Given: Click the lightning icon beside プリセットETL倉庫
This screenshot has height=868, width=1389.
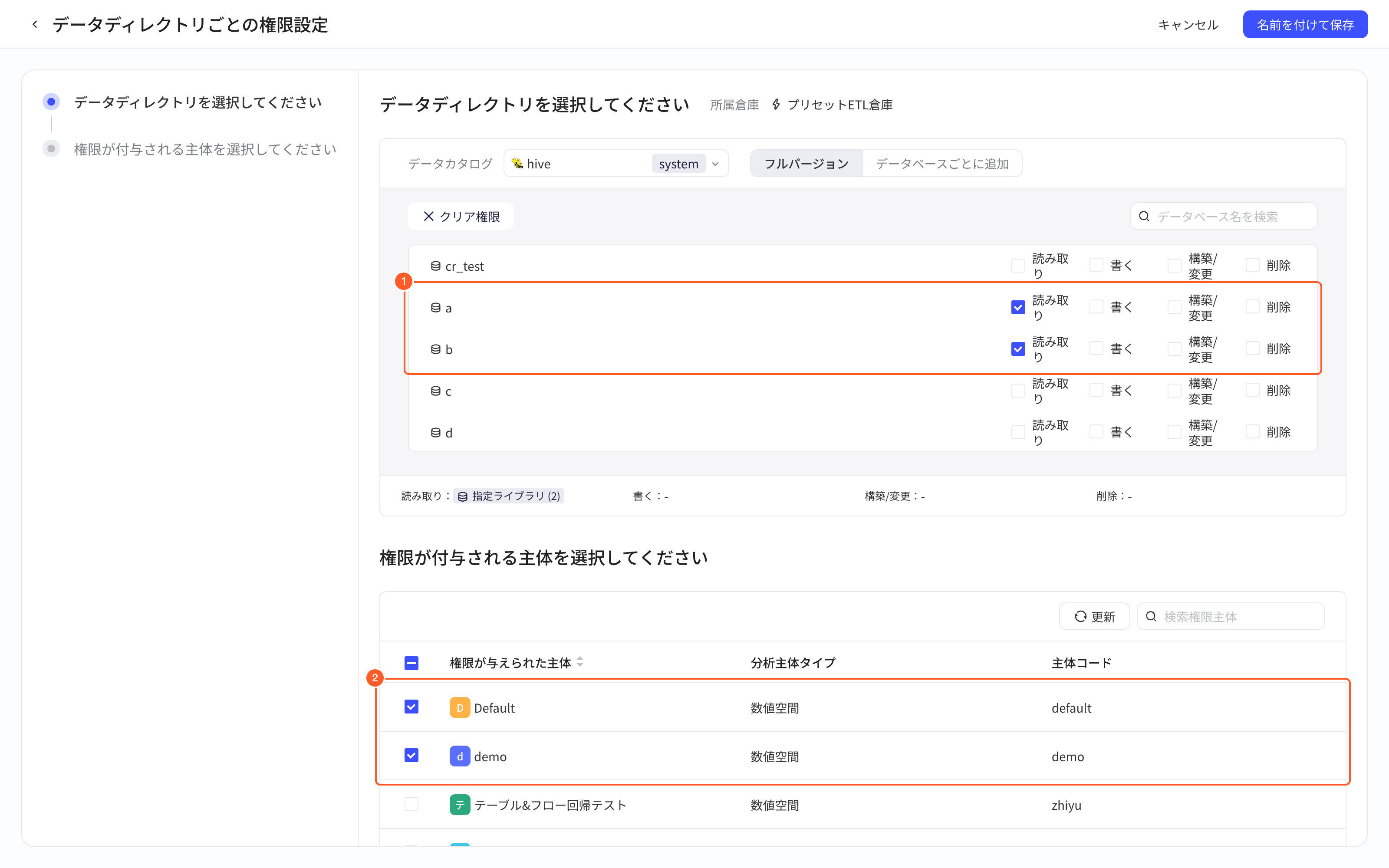Looking at the screenshot, I should pyautogui.click(x=776, y=105).
